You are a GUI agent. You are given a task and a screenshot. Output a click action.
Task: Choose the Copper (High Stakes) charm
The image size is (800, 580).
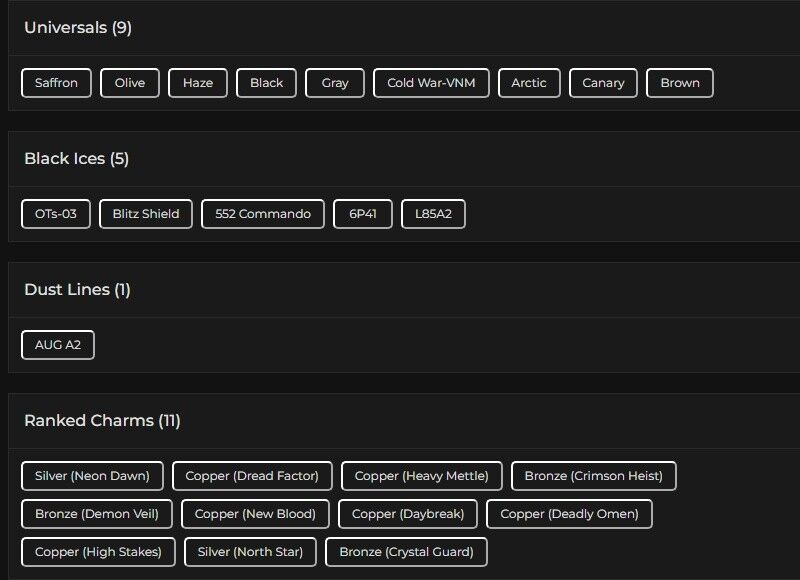(98, 552)
